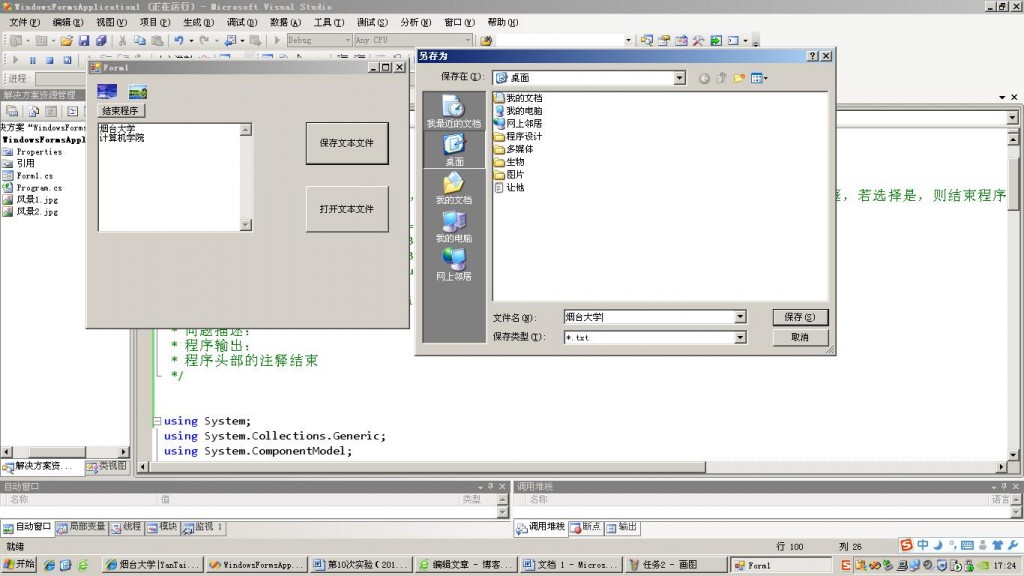Switch to the 断点 tab
The height and width of the screenshot is (576, 1024).
(585, 527)
